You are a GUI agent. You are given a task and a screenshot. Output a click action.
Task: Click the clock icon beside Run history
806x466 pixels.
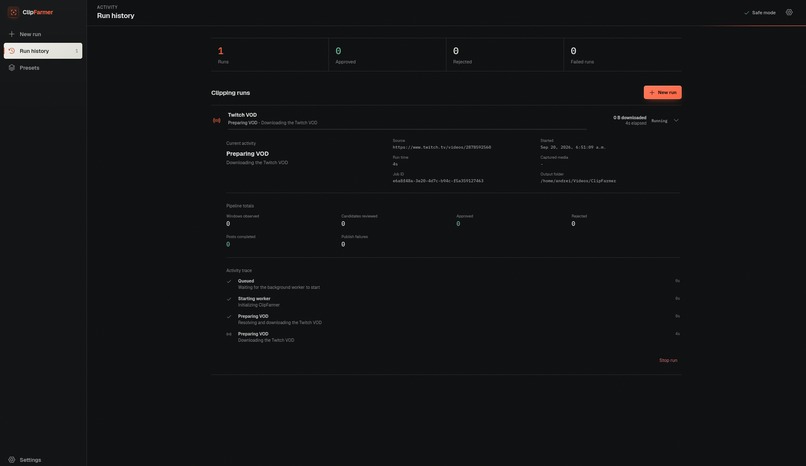tap(11, 51)
